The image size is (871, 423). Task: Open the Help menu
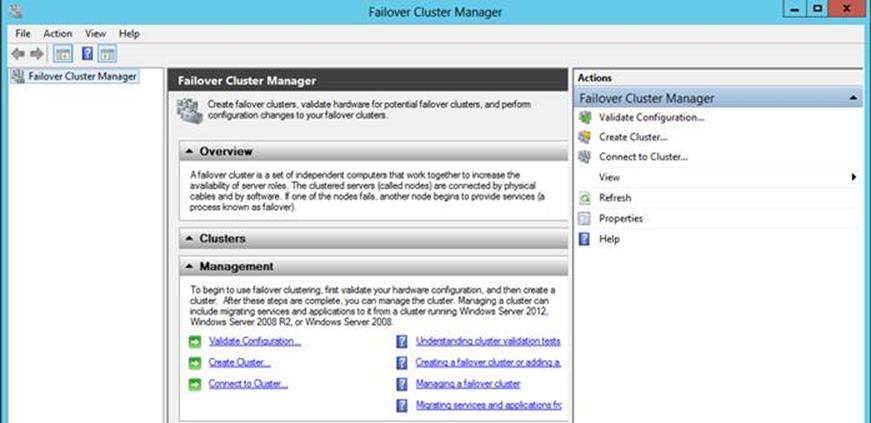pyautogui.click(x=129, y=34)
